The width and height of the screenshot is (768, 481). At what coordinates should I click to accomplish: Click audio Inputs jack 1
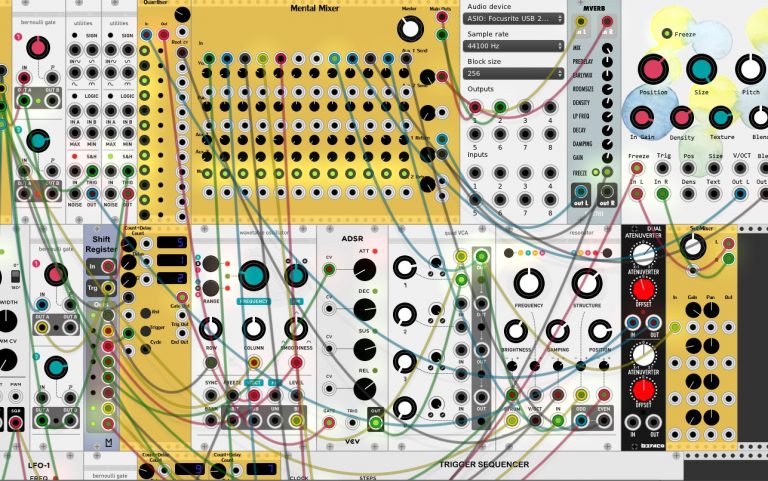click(475, 172)
